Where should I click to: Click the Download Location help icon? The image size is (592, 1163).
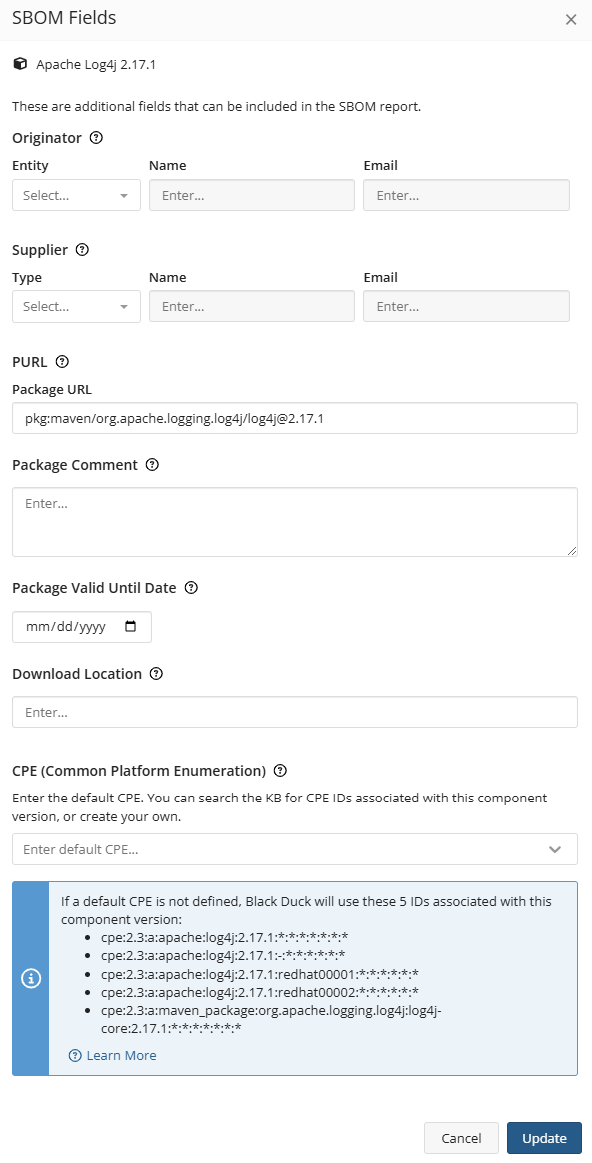coord(156,674)
